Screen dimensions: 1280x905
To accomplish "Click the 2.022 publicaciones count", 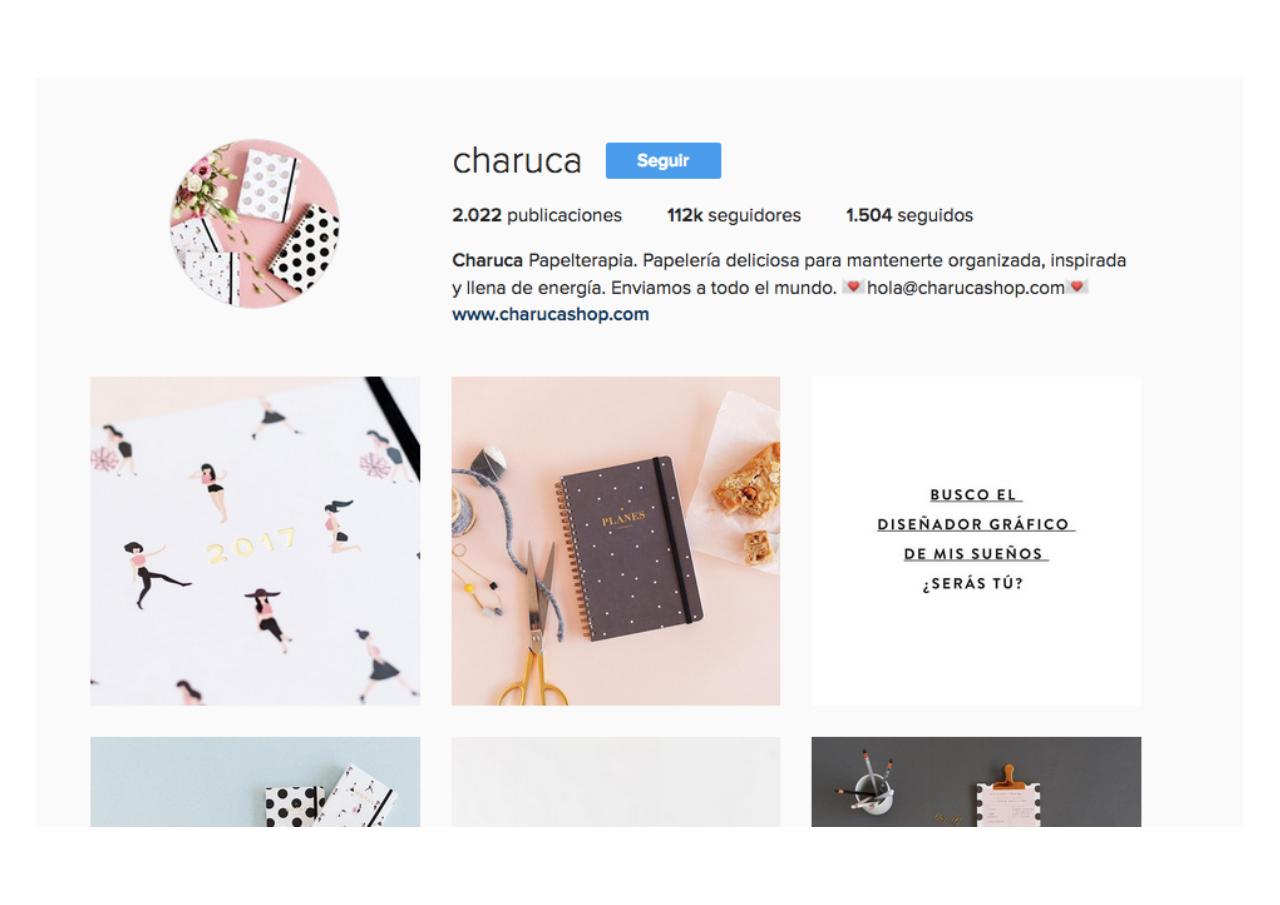I will pos(537,215).
